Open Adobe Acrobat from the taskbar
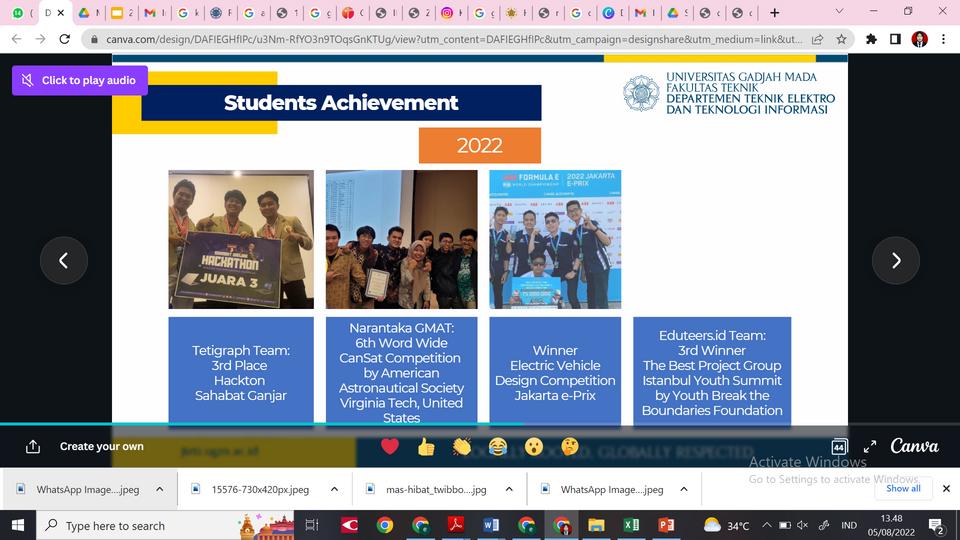 click(456, 525)
